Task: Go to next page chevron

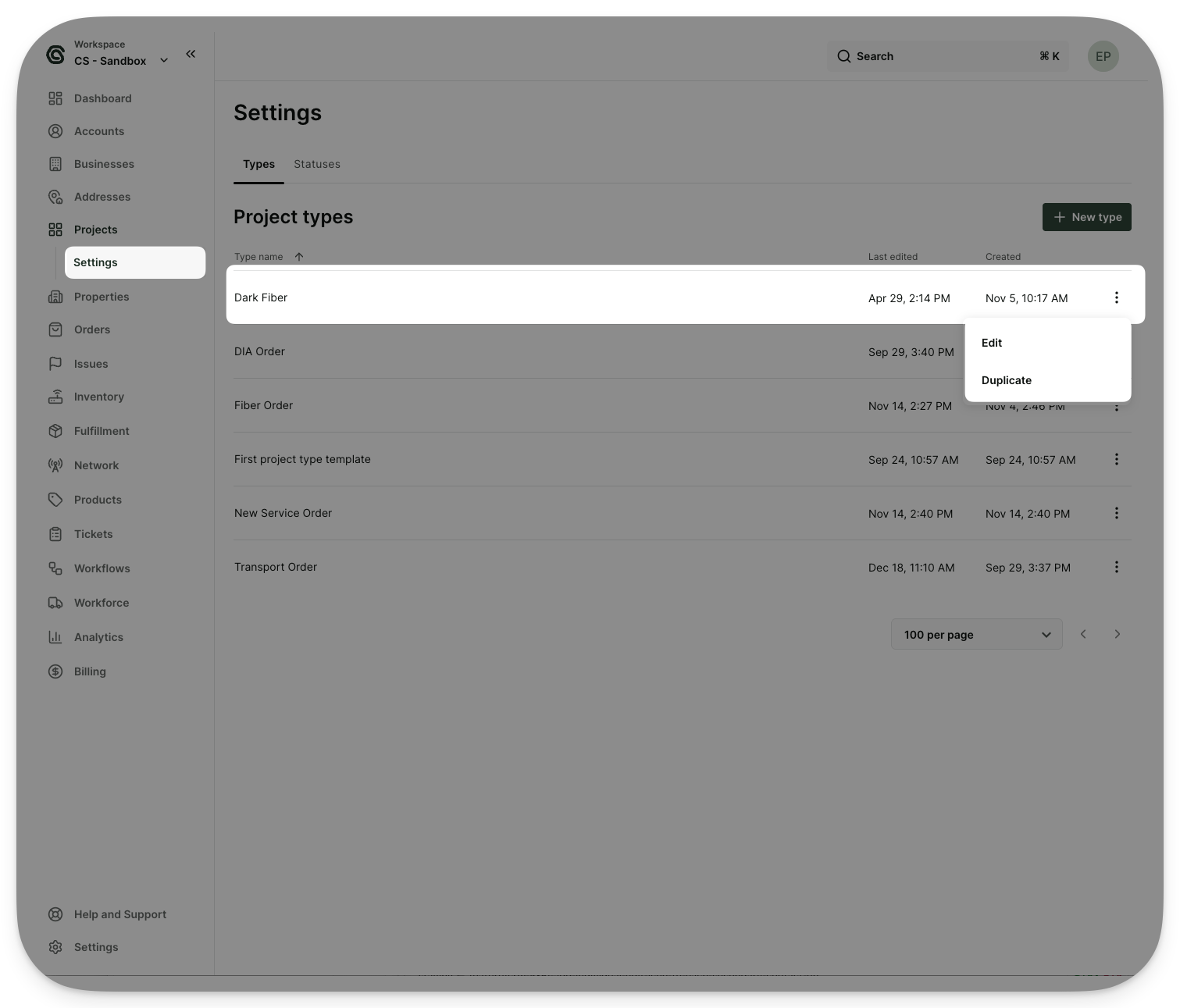Action: click(x=1118, y=634)
